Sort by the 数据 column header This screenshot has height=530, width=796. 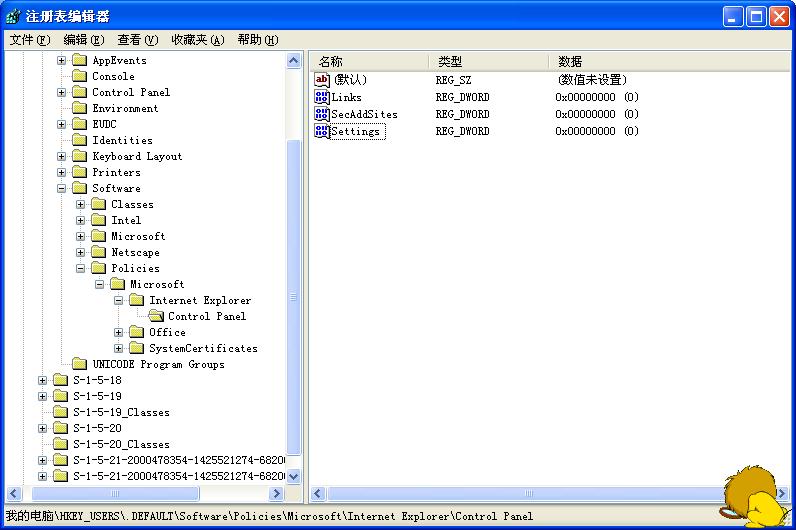click(x=669, y=62)
